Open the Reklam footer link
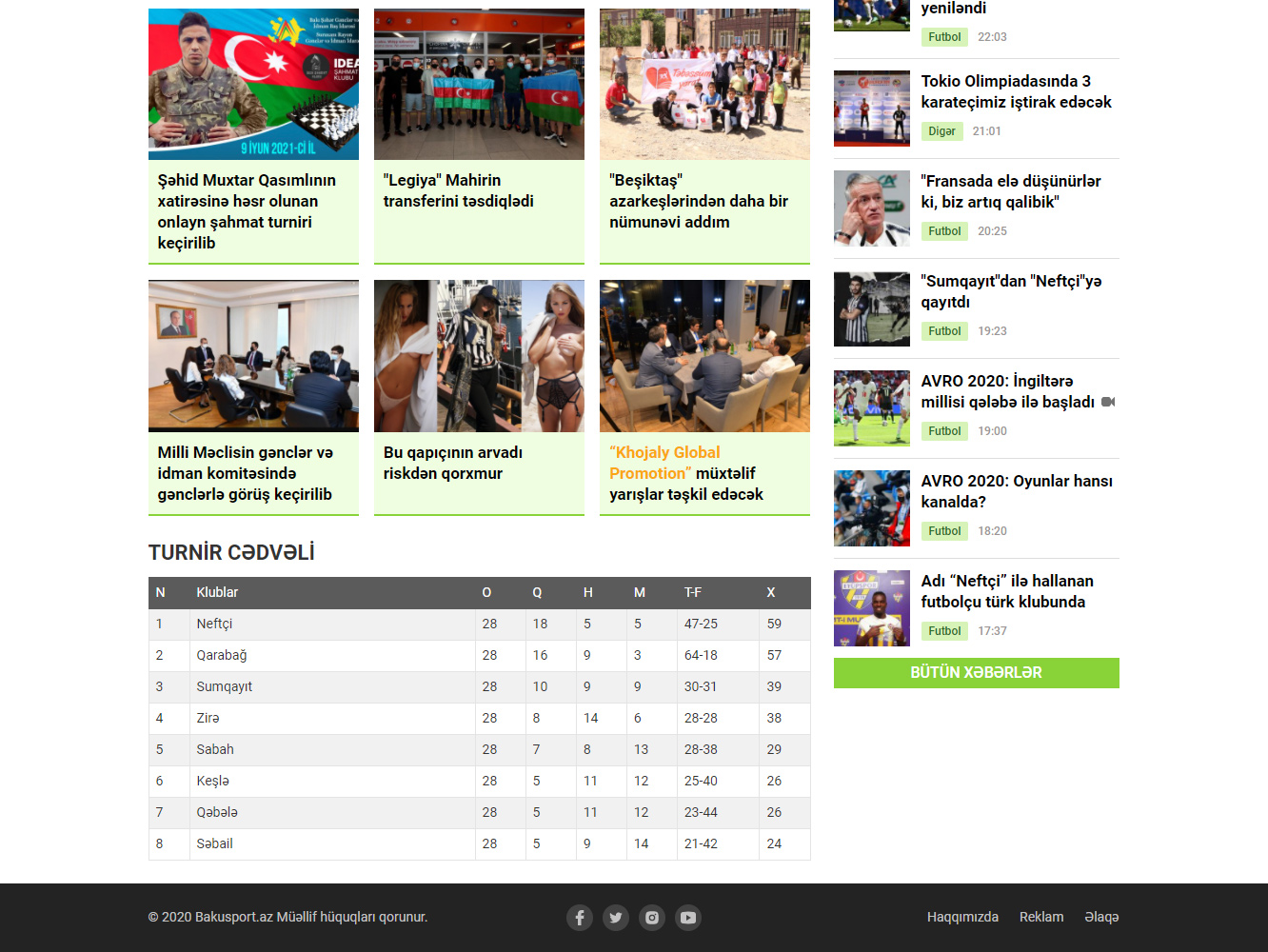1268x952 pixels. (1041, 917)
